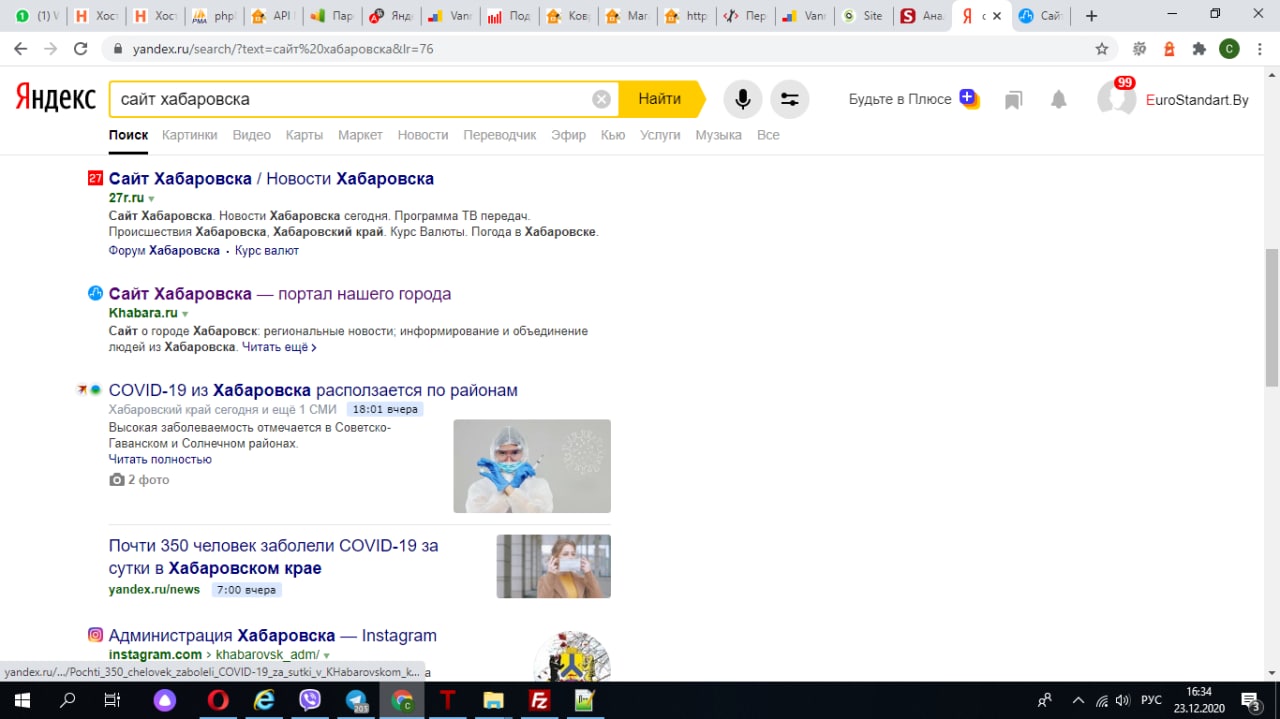Open medic in mask news thumbnail
This screenshot has height=719, width=1280.
[x=532, y=466]
